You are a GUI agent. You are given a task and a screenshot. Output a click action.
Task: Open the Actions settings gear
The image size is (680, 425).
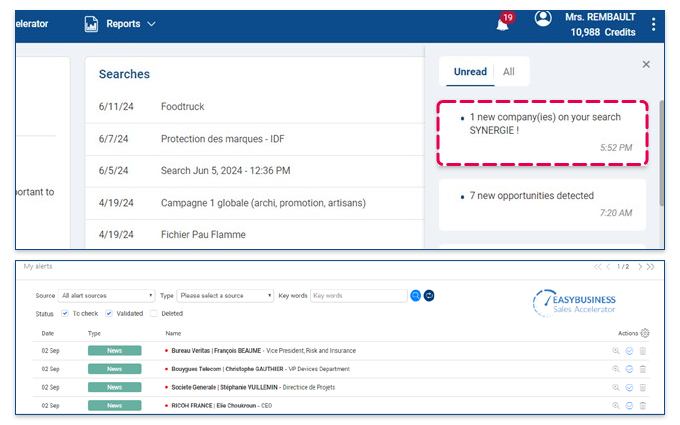click(x=645, y=333)
